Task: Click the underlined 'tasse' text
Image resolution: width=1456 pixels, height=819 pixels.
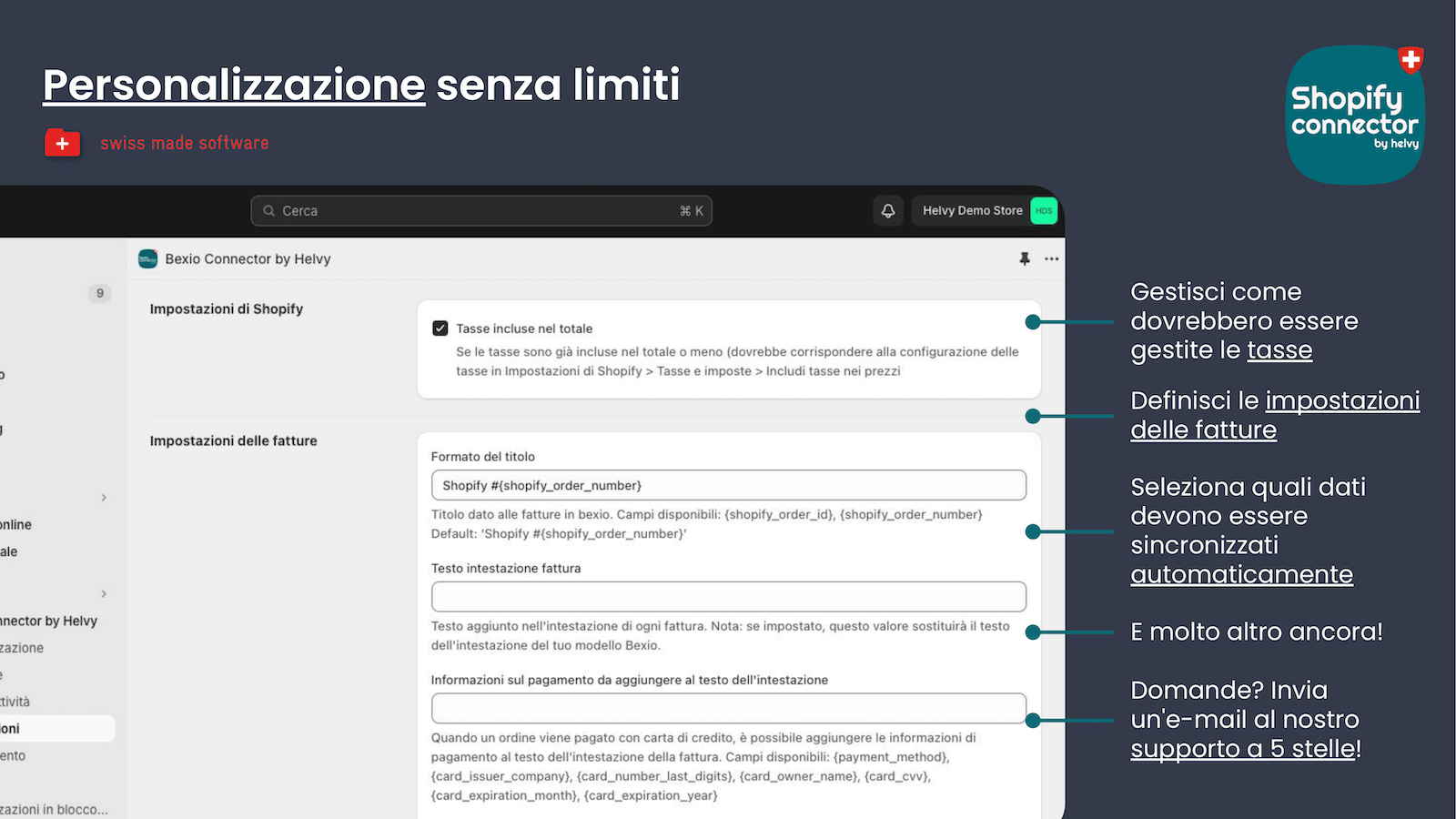Action: coord(1279,350)
